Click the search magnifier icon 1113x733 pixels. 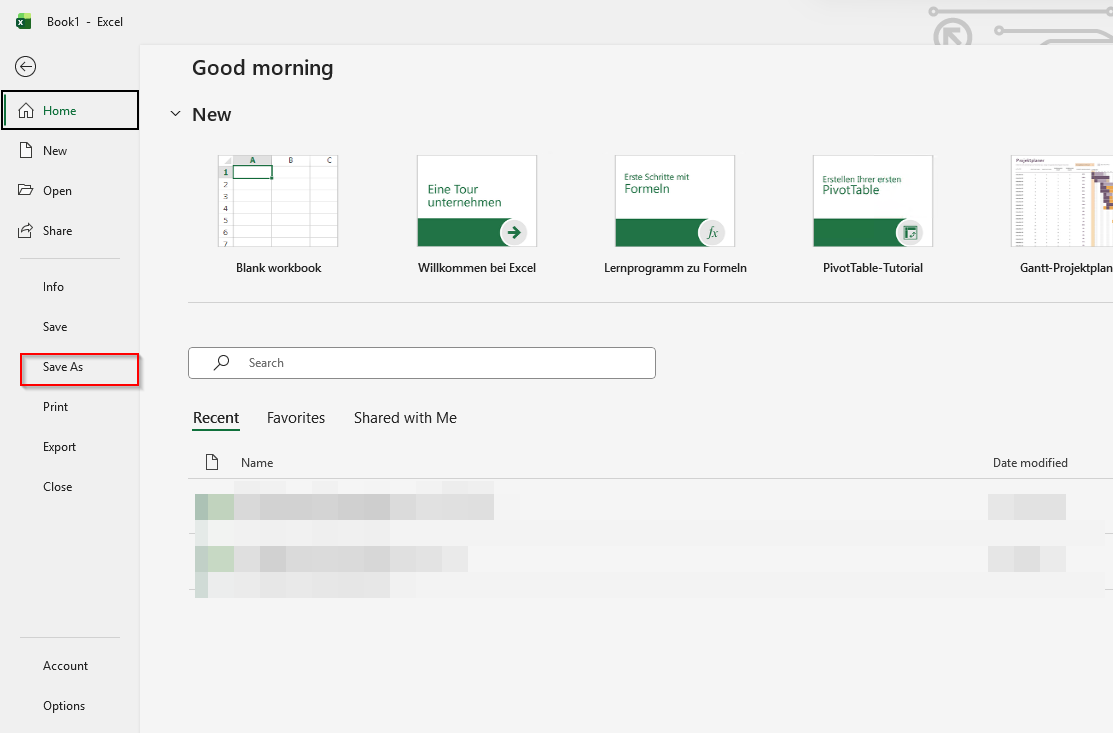[x=222, y=363]
